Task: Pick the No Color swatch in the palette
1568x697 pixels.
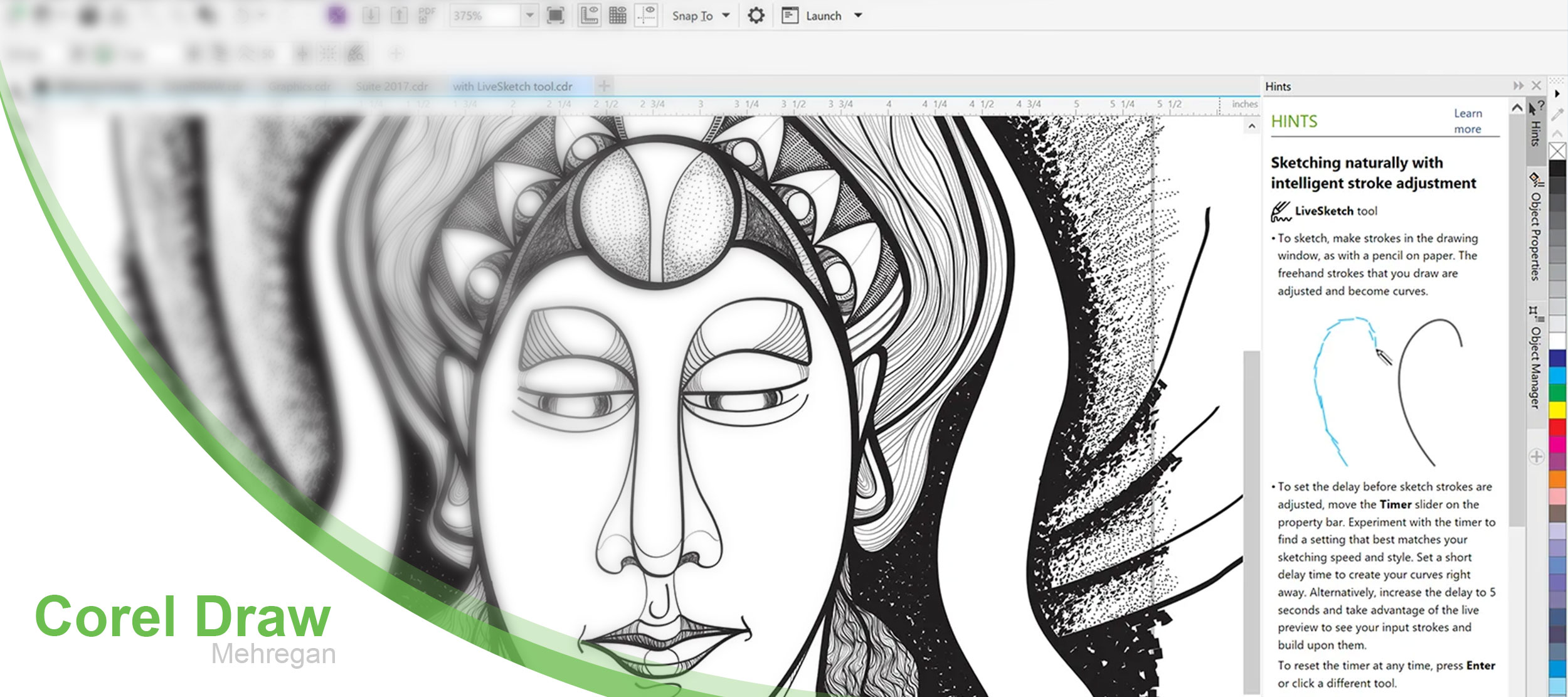Action: (1556, 151)
